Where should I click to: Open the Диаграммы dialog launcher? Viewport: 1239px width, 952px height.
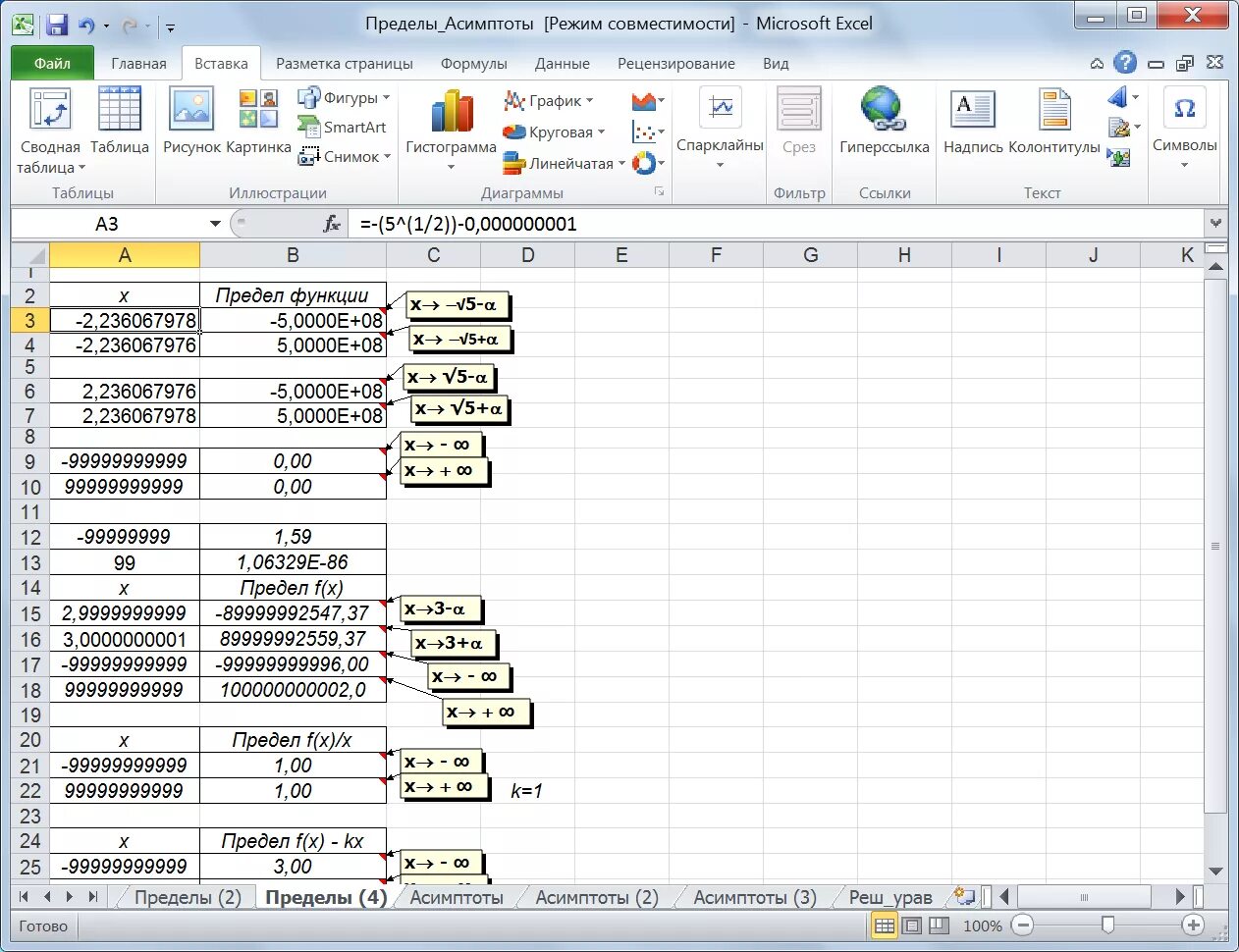(660, 192)
